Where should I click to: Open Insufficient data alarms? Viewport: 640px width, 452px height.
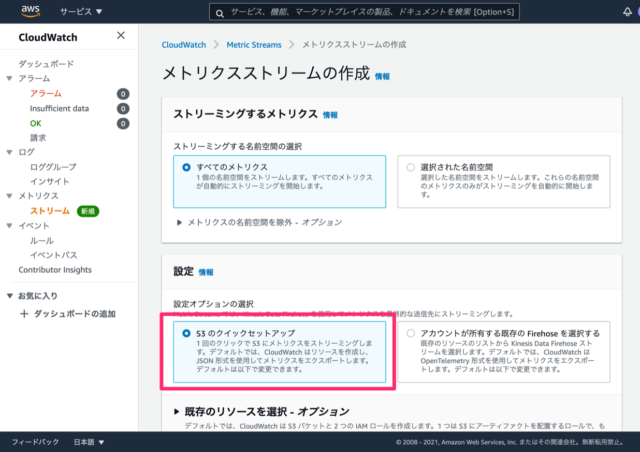59,108
